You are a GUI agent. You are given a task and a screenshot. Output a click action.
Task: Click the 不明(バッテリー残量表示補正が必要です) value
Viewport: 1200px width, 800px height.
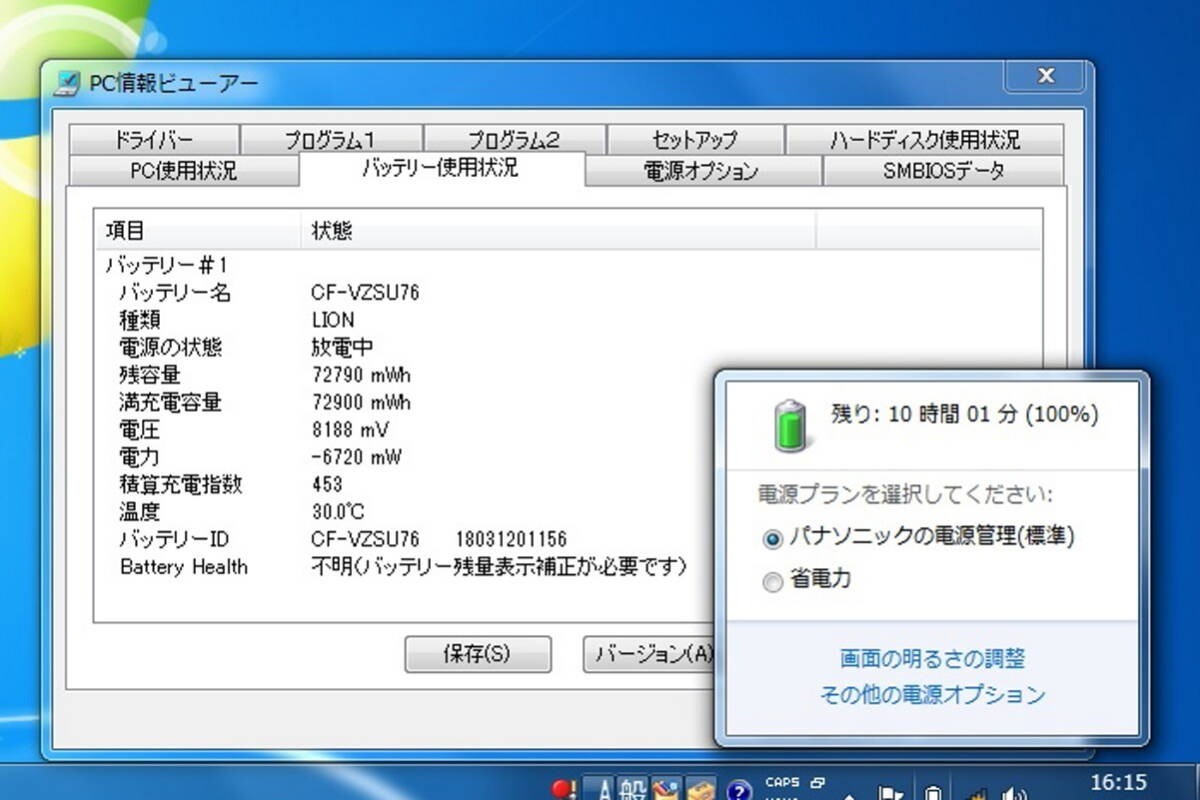(x=500, y=567)
